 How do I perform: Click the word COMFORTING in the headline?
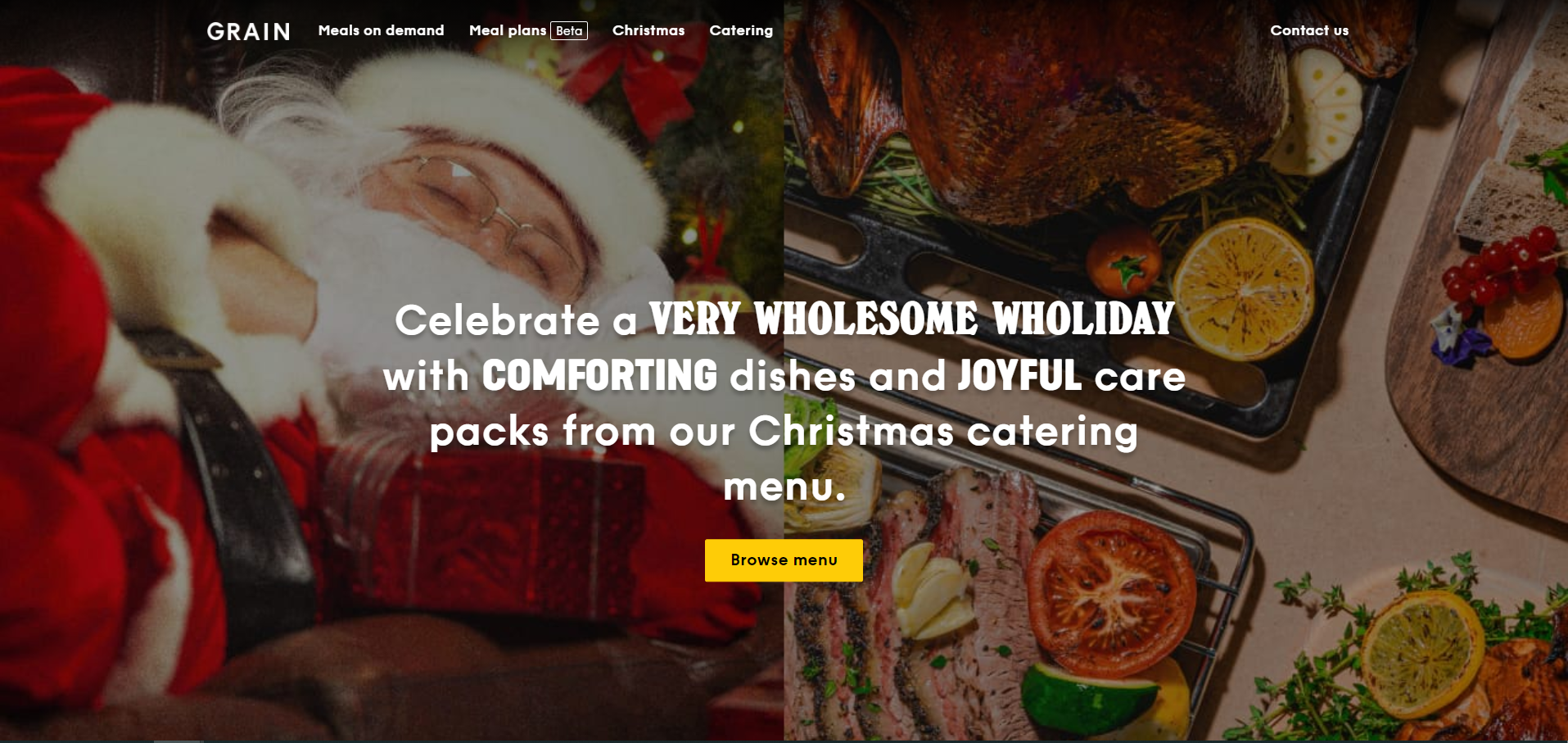(599, 376)
